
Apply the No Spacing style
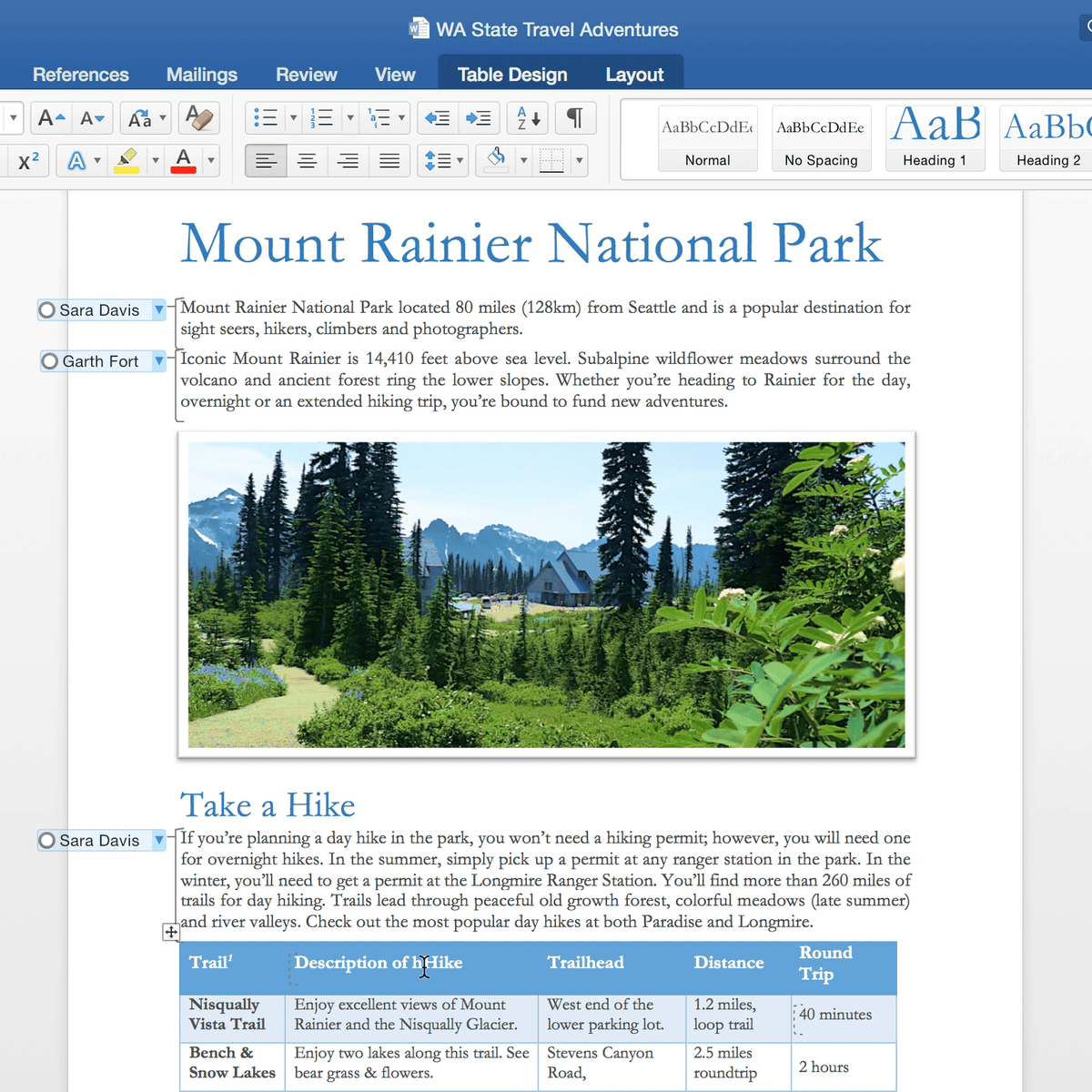coord(821,138)
